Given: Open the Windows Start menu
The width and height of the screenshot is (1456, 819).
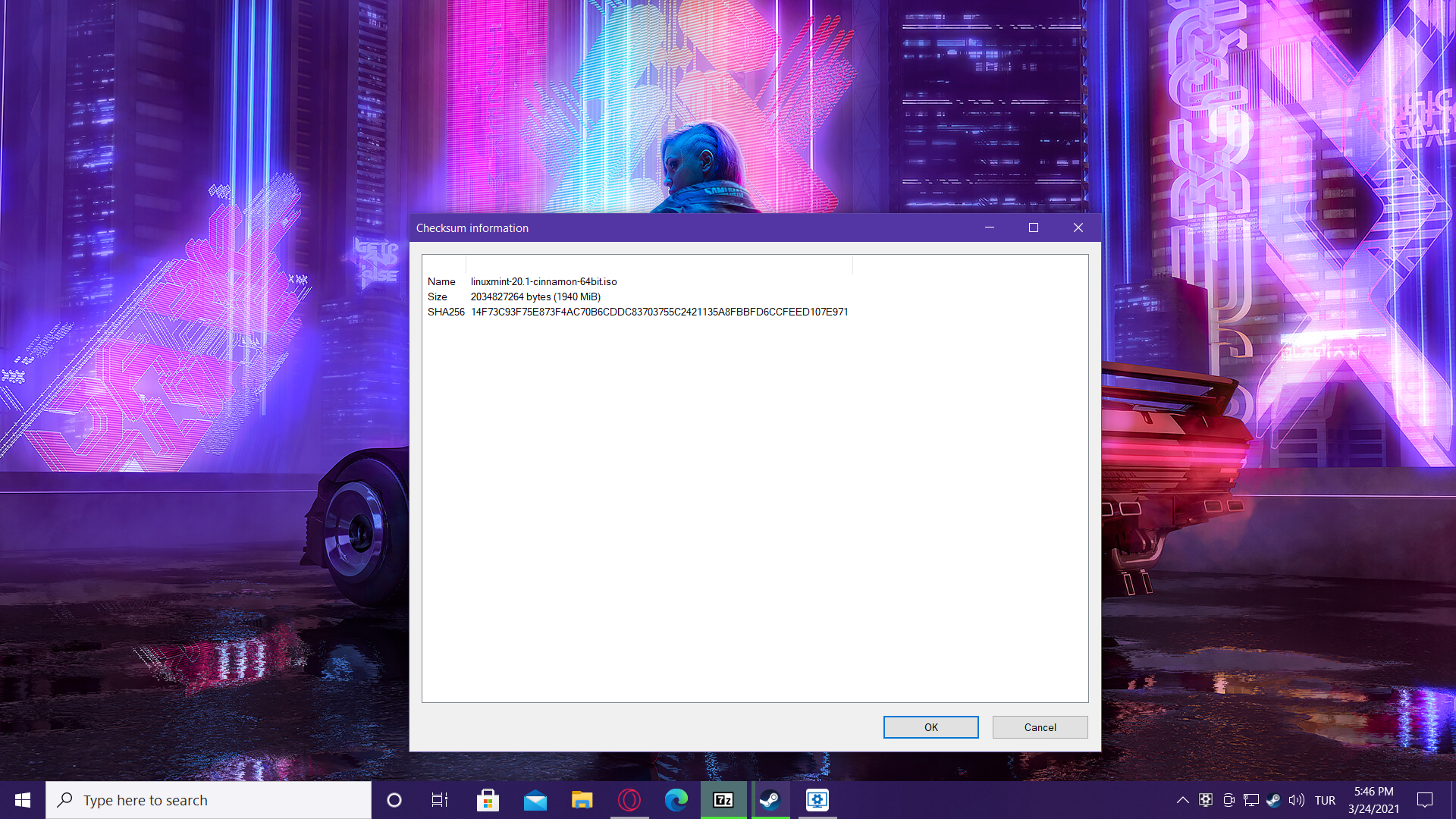Looking at the screenshot, I should pos(23,800).
